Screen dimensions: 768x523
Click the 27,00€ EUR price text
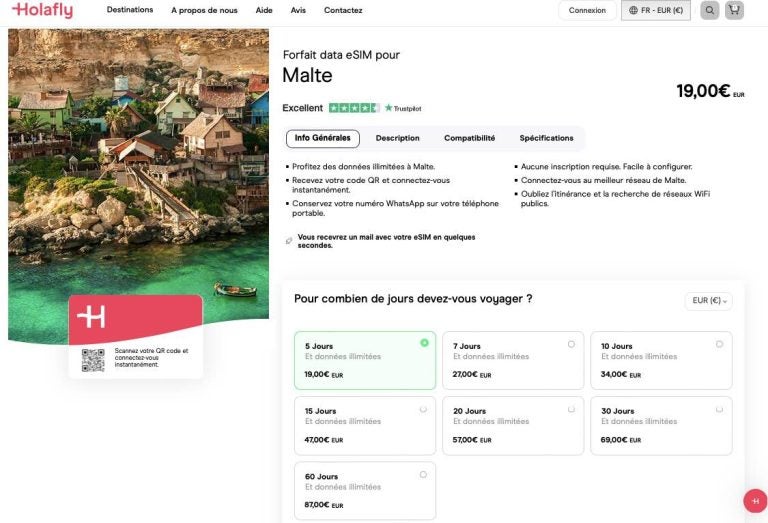pyautogui.click(x=472, y=375)
